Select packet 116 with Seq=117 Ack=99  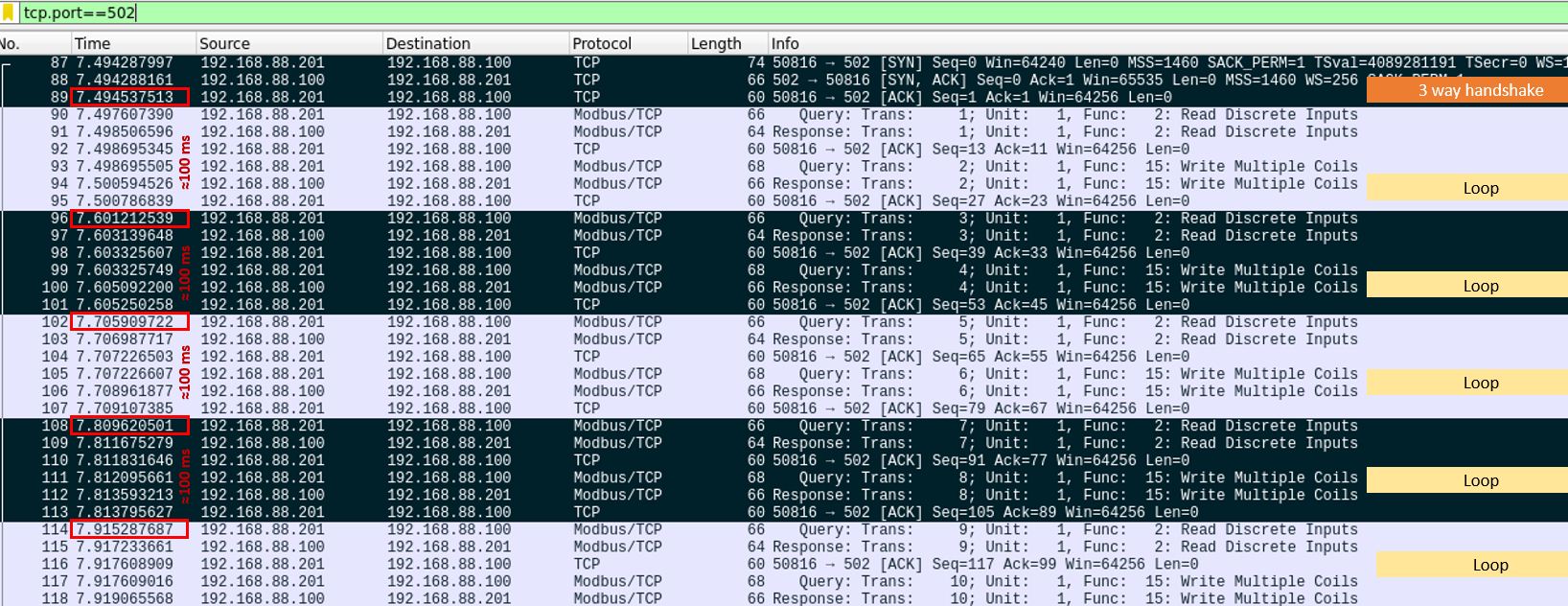784,564
